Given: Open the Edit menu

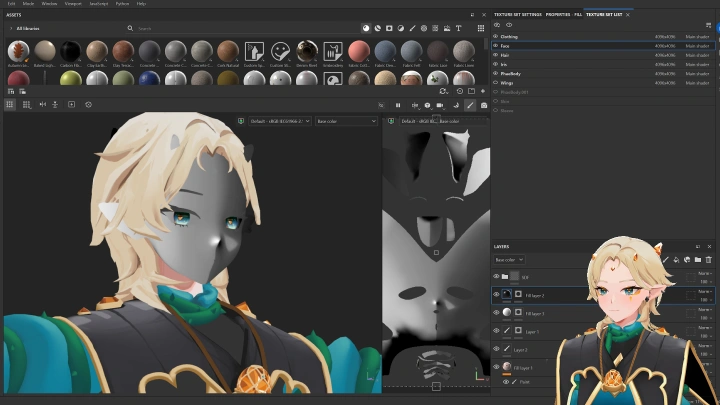Looking at the screenshot, I should 11,3.
